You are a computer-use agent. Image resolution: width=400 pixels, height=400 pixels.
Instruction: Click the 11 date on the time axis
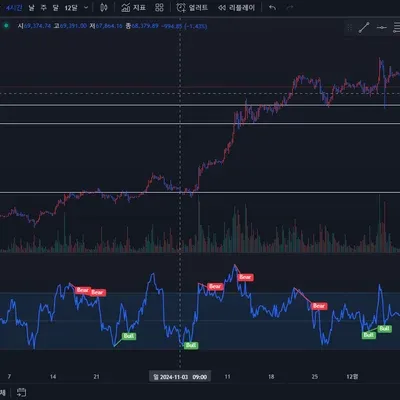pyautogui.click(x=227, y=377)
